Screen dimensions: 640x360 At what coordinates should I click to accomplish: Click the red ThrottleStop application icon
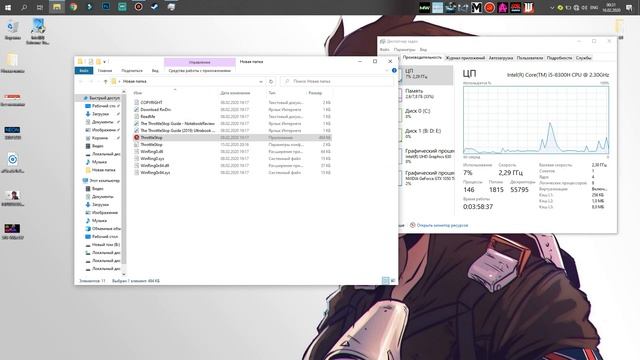tap(136, 138)
